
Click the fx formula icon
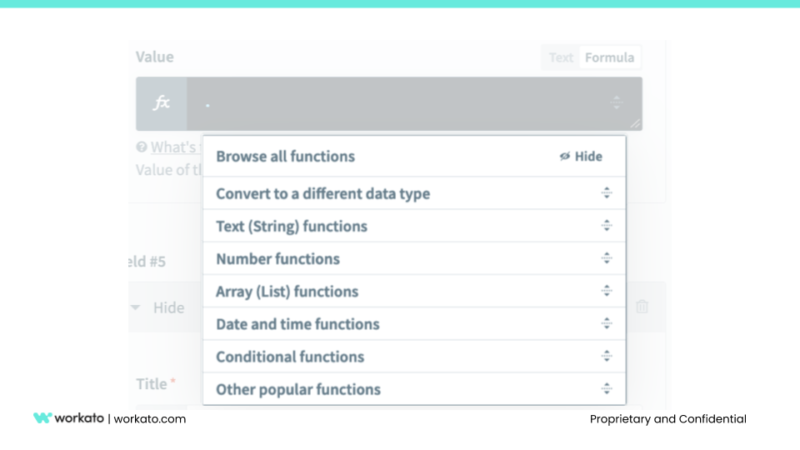[161, 103]
